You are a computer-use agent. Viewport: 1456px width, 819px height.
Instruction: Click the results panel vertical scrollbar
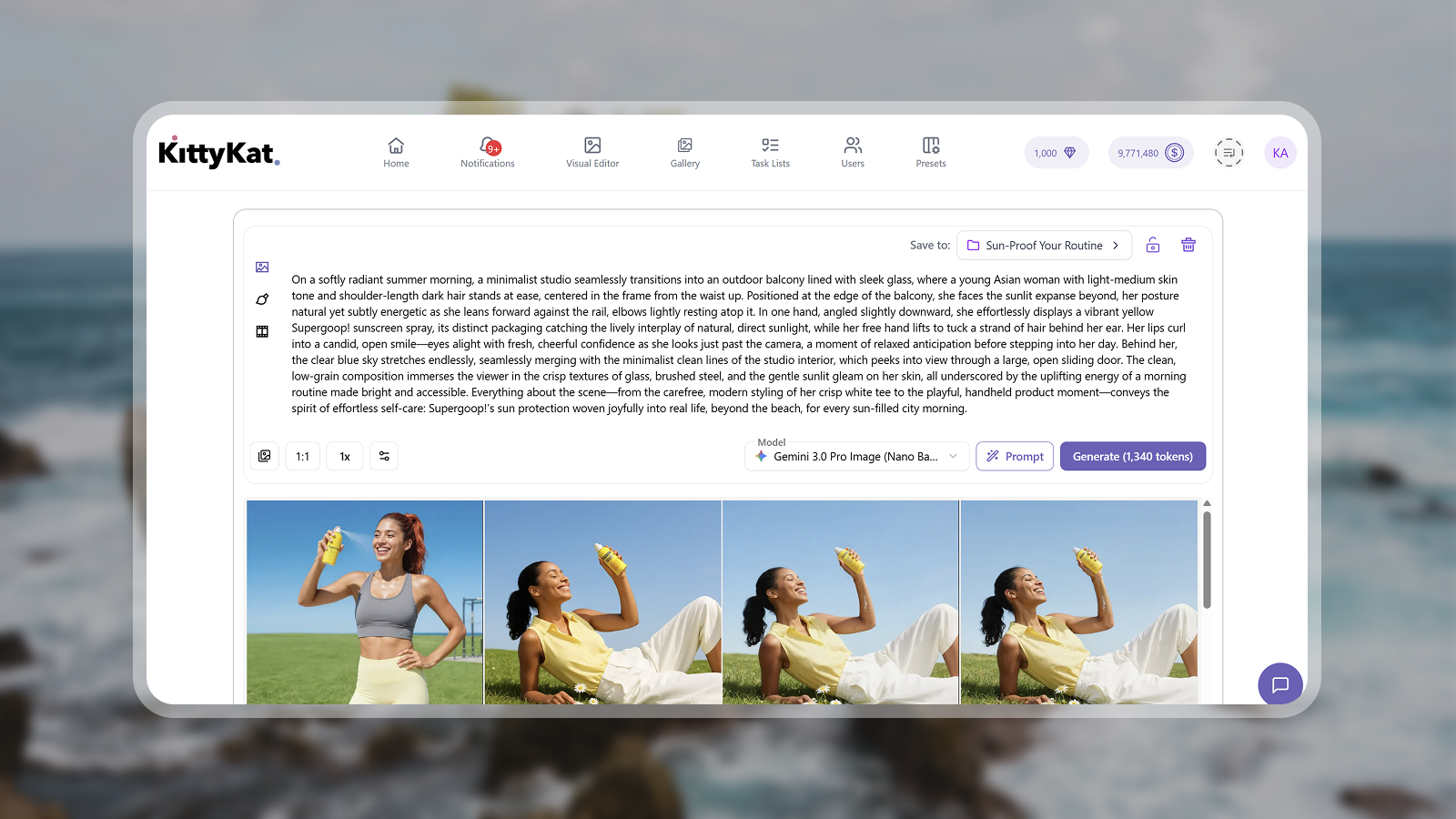pos(1207,560)
